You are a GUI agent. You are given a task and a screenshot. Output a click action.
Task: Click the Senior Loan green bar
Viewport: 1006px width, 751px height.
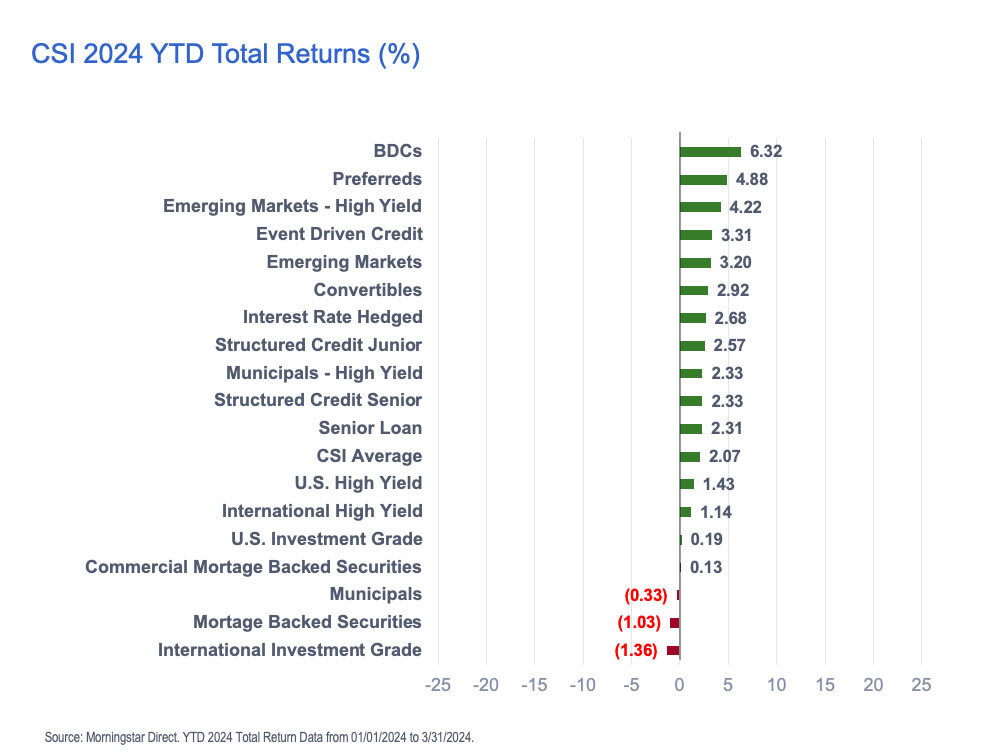(691, 428)
